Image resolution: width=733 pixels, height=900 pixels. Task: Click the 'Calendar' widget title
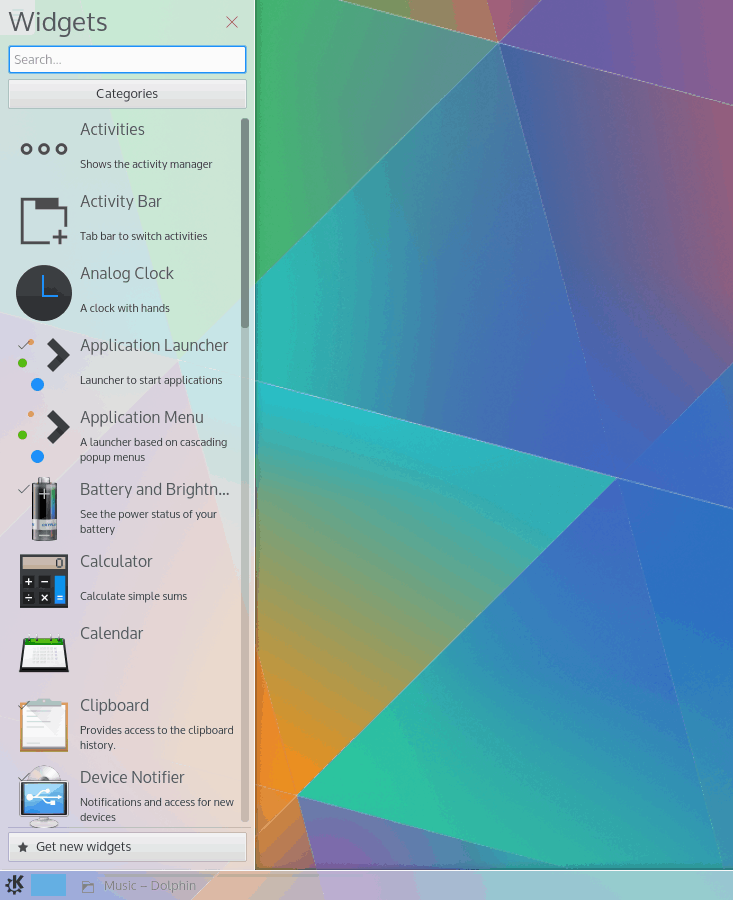tap(111, 633)
